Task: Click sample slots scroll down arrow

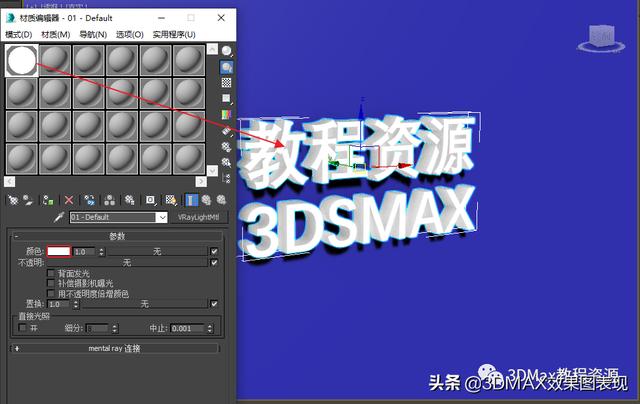Action: [212, 170]
